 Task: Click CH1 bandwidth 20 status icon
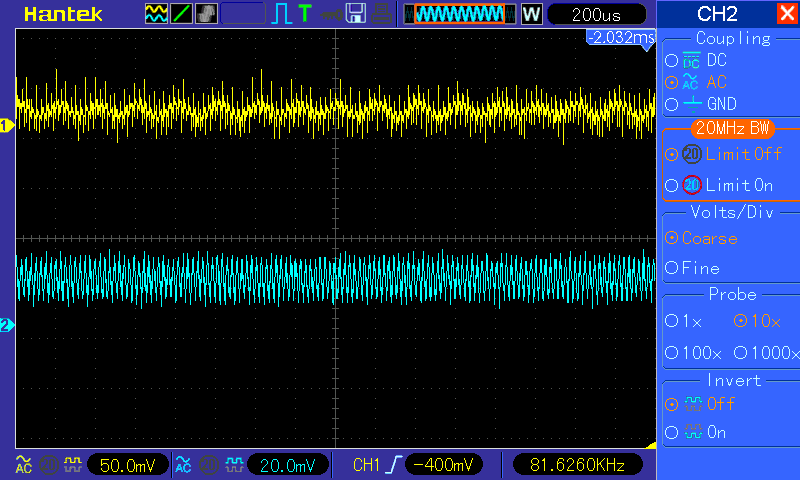(48, 465)
